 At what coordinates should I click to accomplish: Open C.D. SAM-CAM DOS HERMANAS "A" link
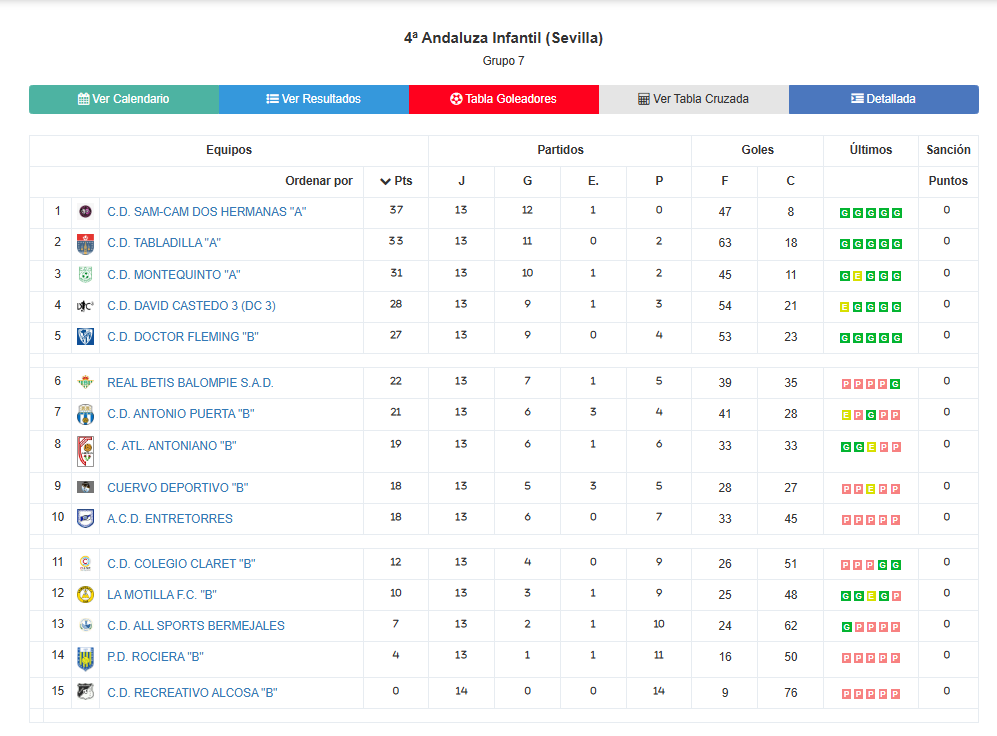tap(207, 212)
